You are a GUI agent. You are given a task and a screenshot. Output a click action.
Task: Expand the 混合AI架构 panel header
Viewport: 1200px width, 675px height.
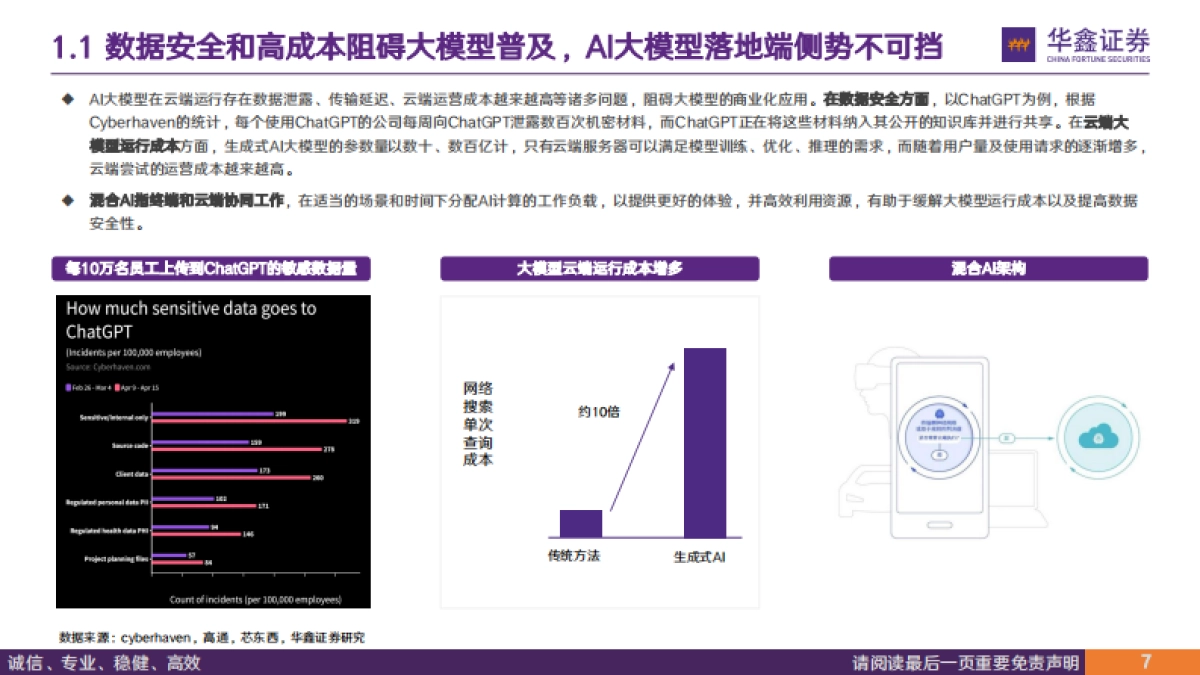990,269
